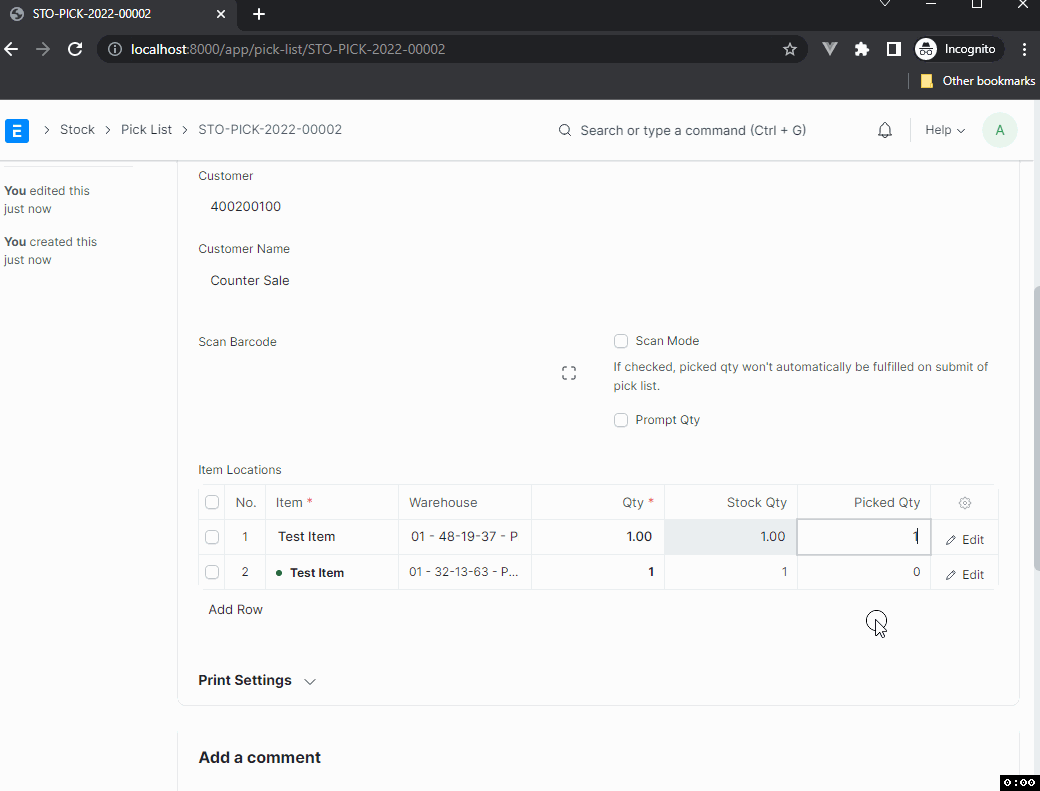Click Customer Name value Counter Sale
1040x791 pixels.
point(249,280)
